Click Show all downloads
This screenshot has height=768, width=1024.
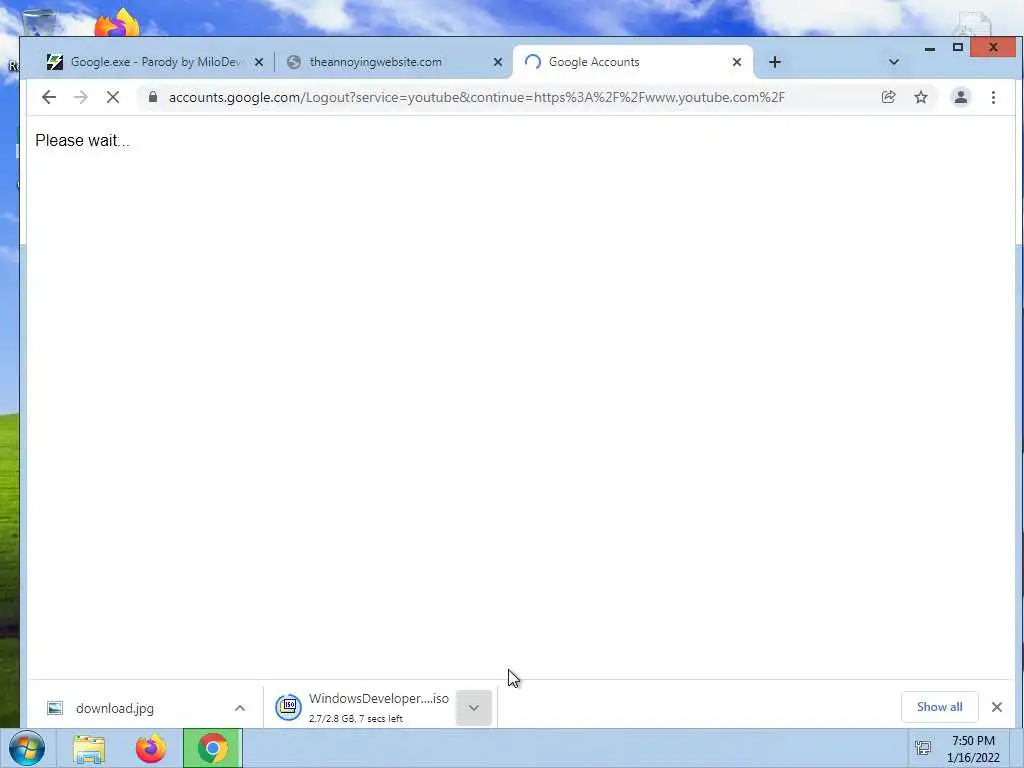[939, 707]
